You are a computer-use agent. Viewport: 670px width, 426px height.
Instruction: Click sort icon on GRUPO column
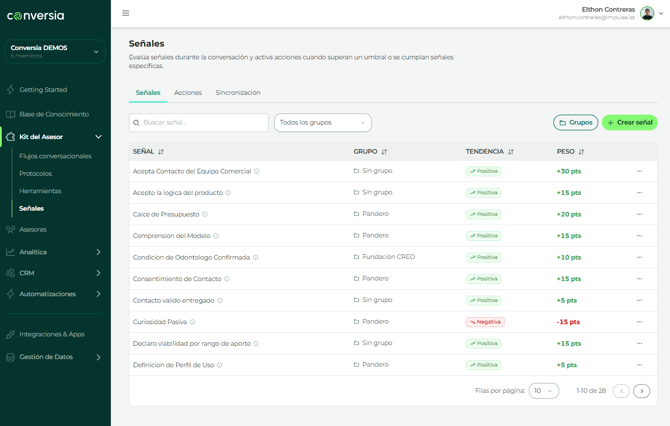tap(384, 152)
